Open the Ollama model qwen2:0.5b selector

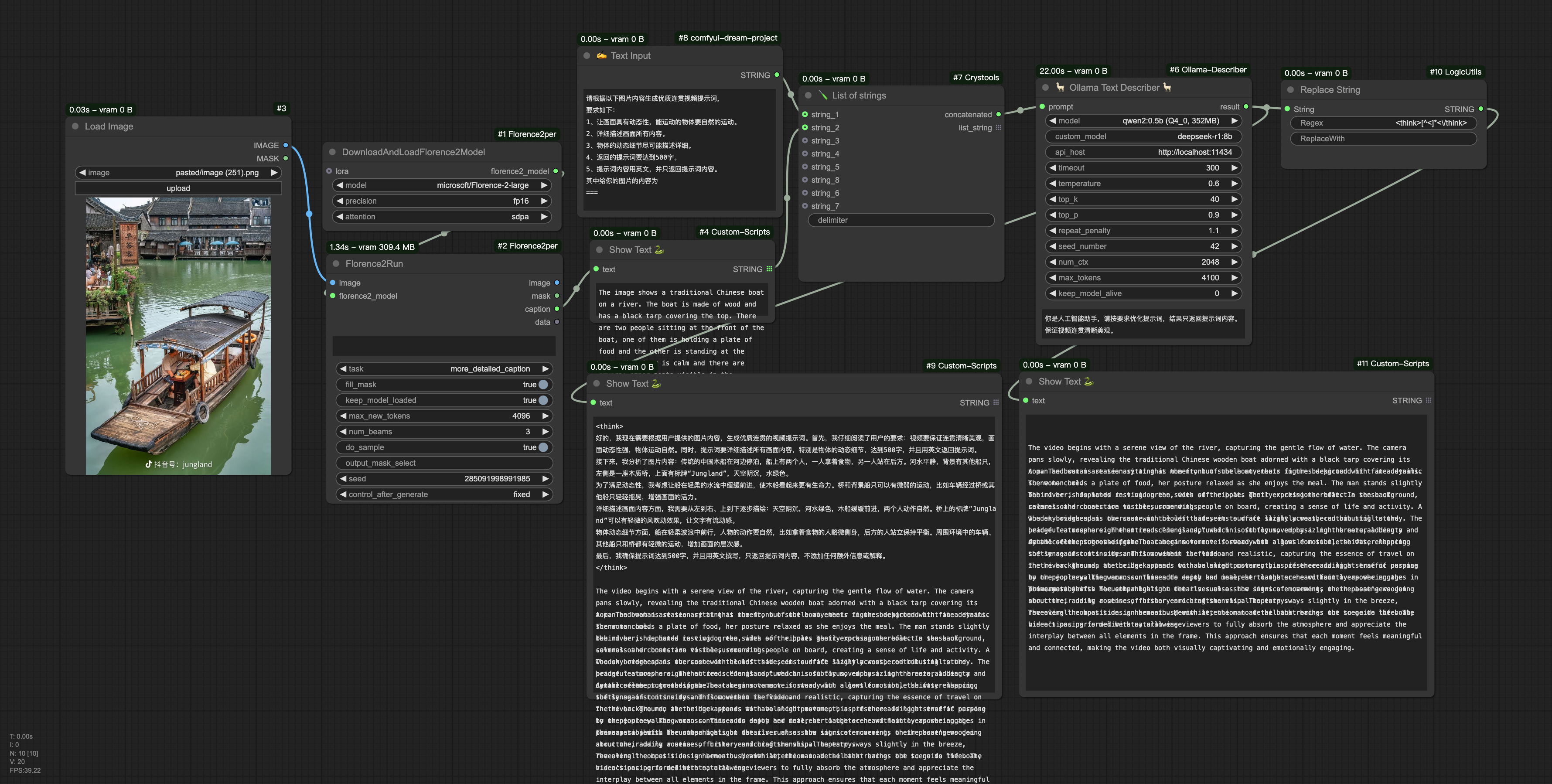1143,120
